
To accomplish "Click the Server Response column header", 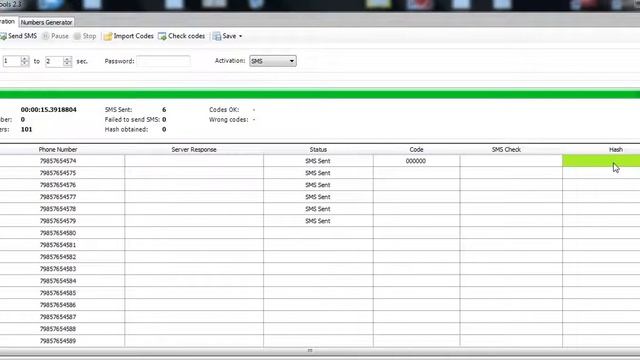I will coord(194,150).
